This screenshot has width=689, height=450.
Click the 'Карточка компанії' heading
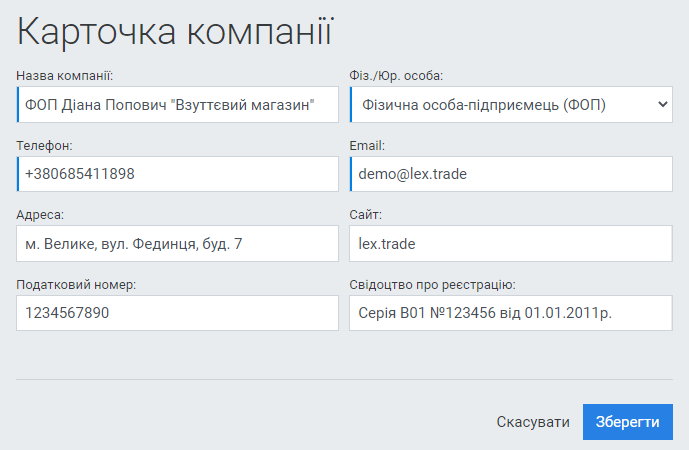(175, 32)
